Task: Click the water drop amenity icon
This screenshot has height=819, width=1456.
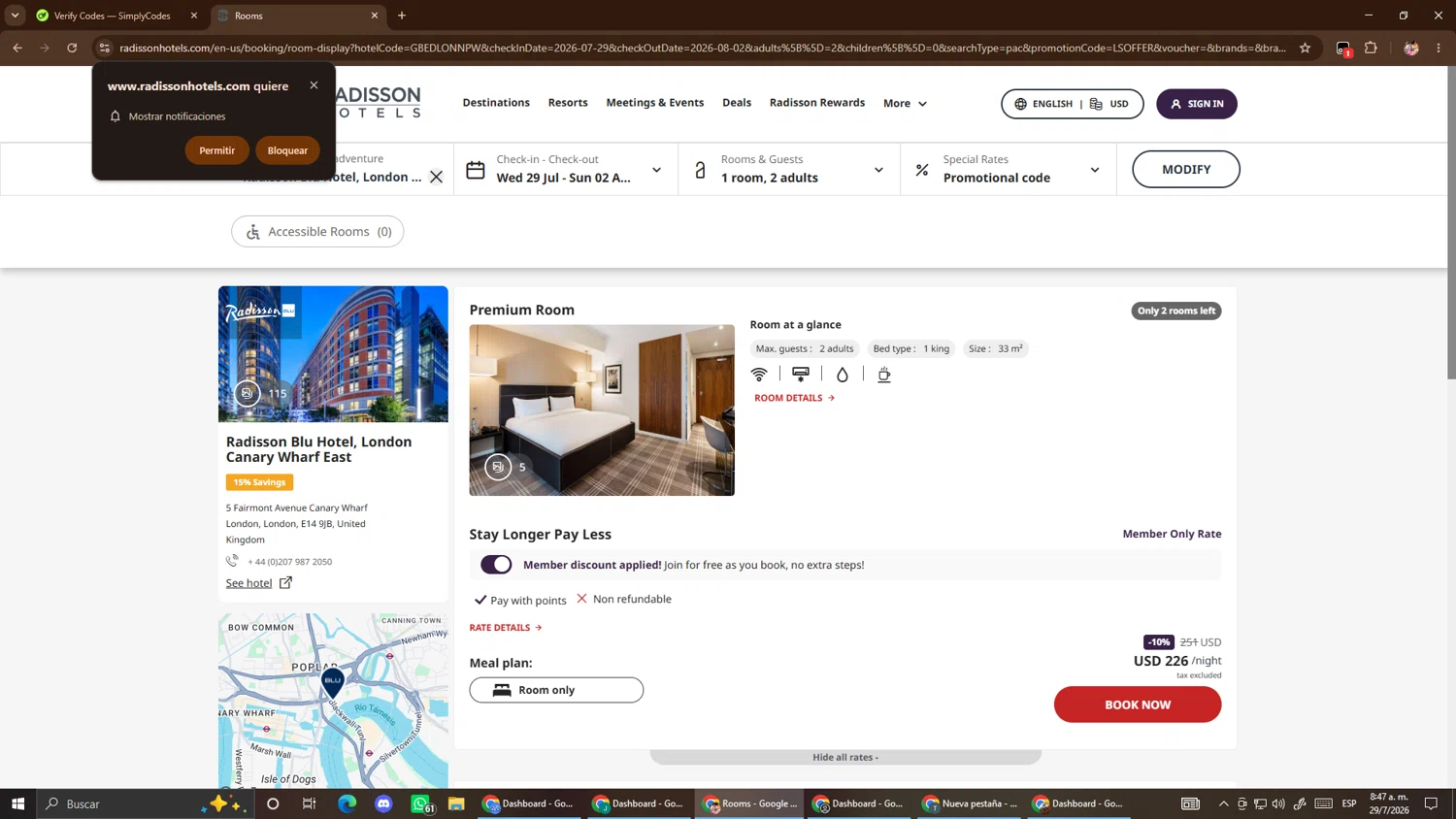Action: [x=842, y=375]
